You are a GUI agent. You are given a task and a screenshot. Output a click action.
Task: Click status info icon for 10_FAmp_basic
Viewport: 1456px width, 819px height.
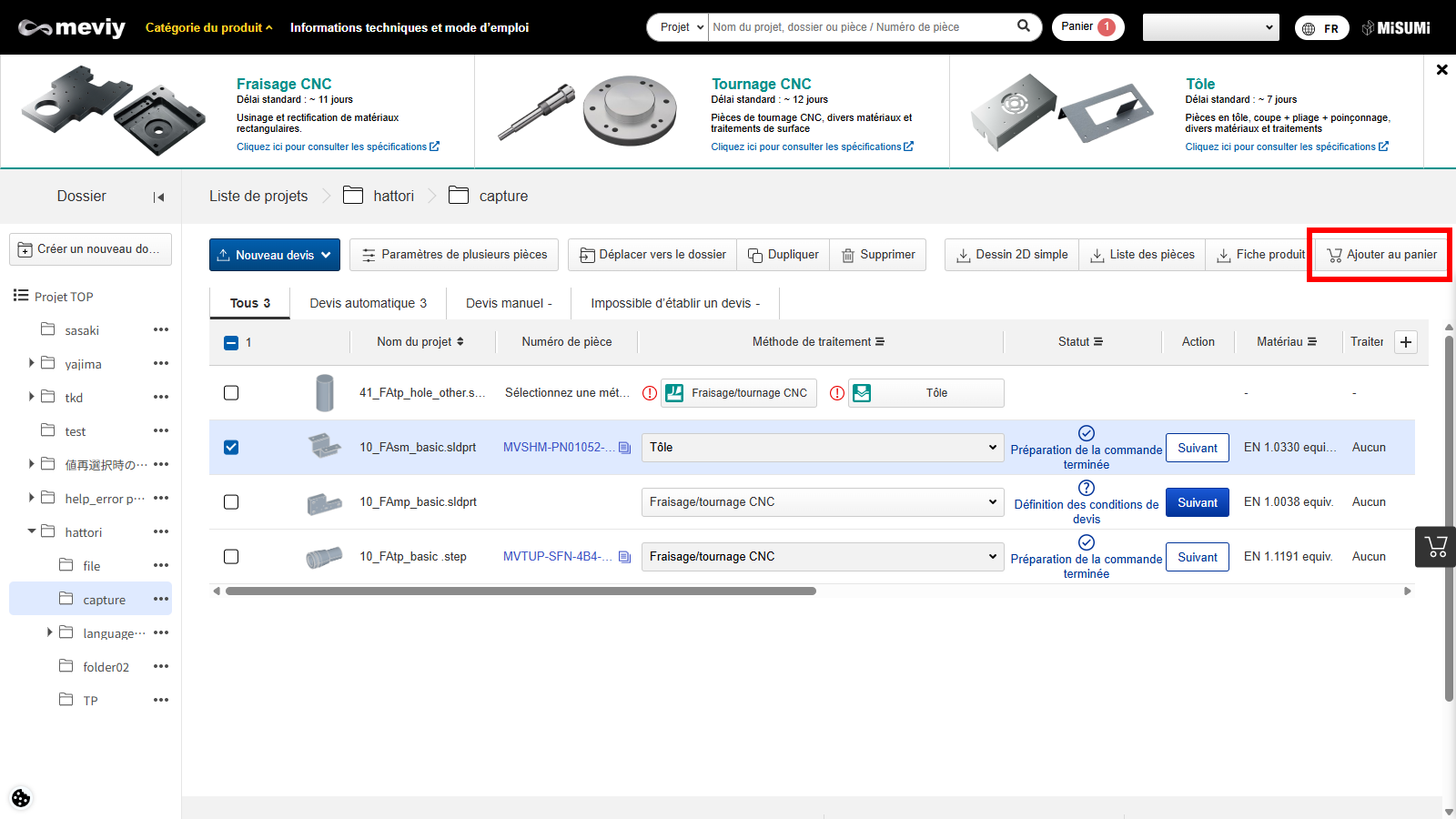click(1086, 488)
